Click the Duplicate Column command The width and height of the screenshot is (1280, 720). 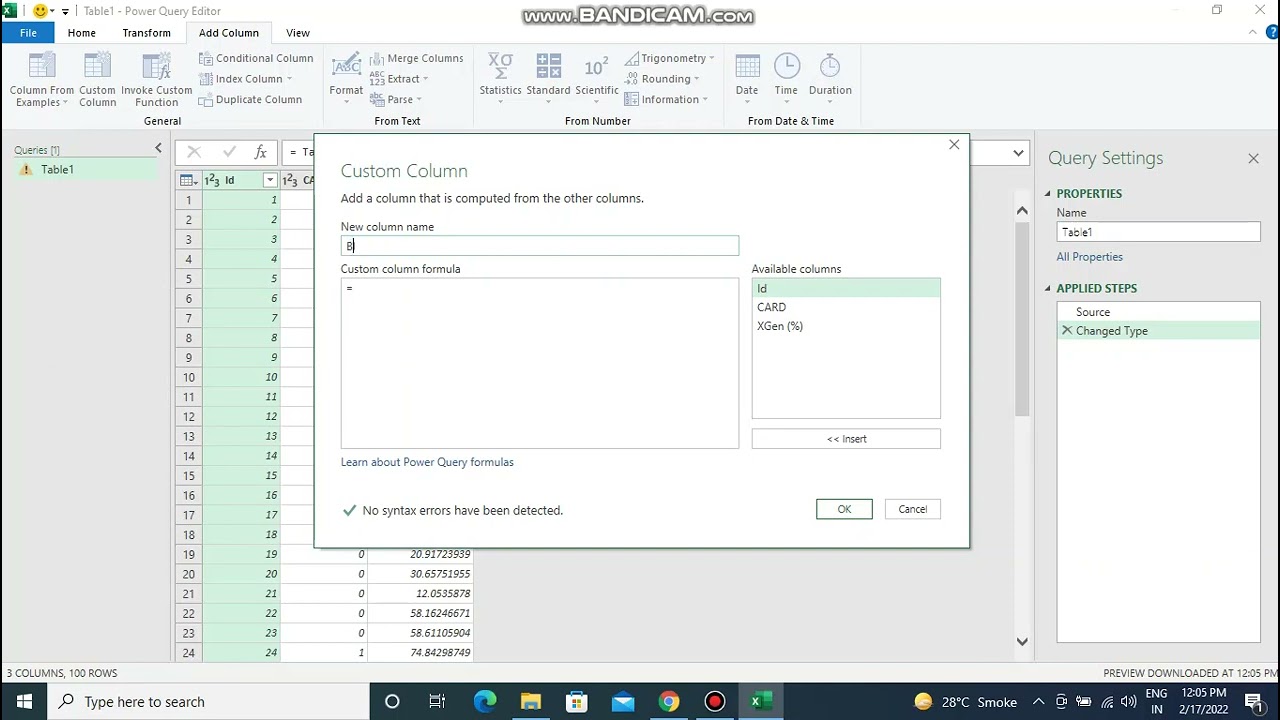click(250, 99)
